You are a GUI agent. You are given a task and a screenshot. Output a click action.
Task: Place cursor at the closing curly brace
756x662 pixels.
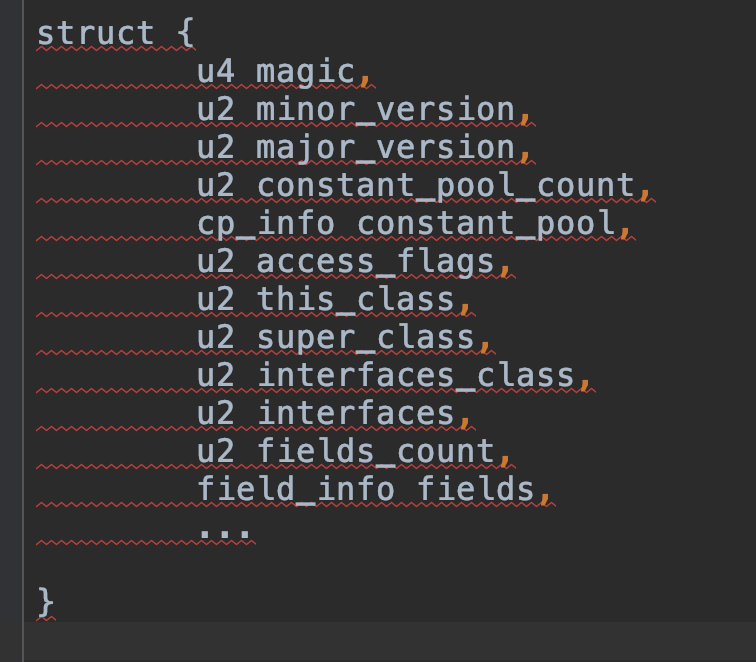point(46,601)
